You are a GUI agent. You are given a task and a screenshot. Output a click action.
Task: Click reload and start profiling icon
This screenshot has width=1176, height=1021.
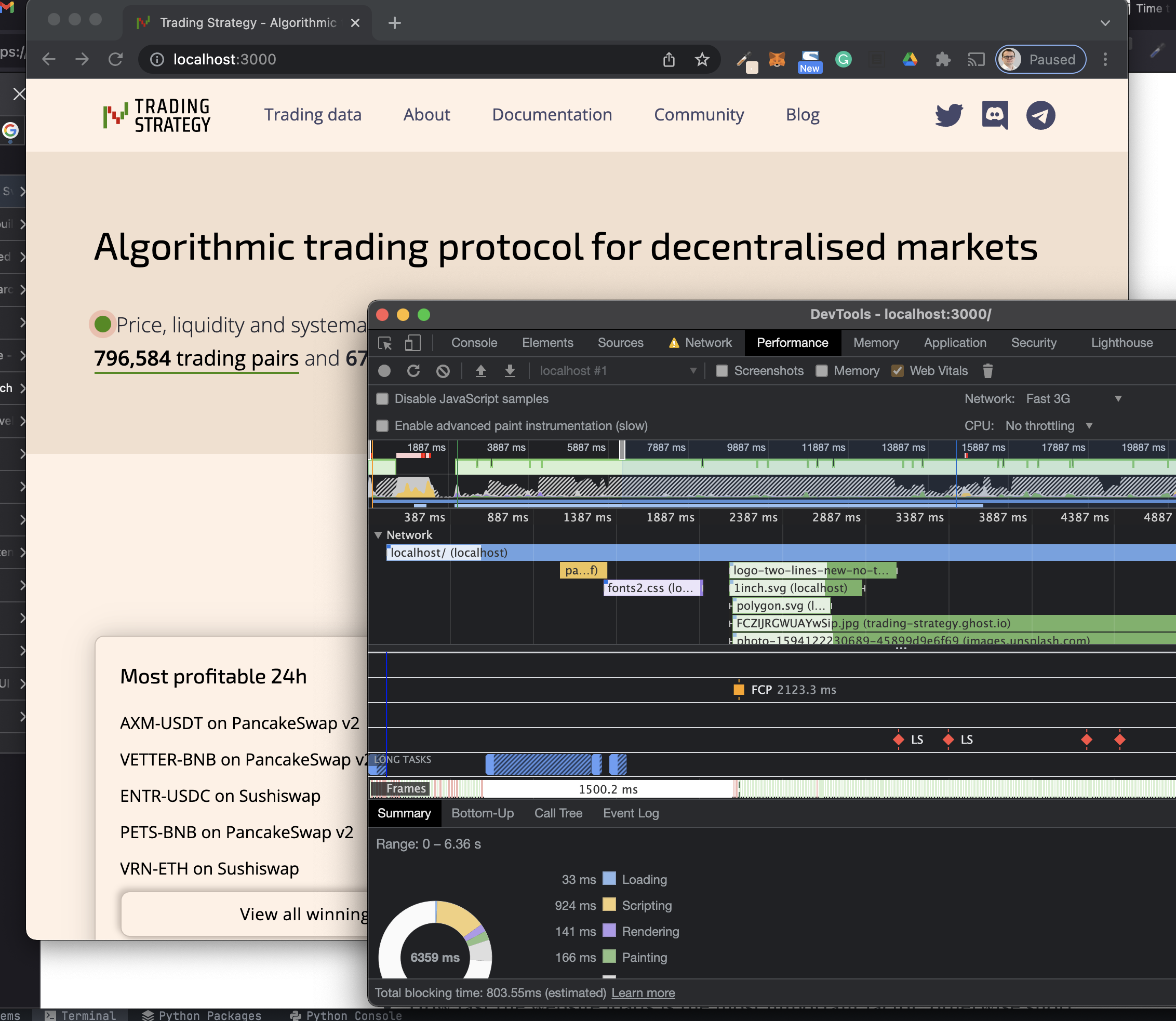(413, 371)
